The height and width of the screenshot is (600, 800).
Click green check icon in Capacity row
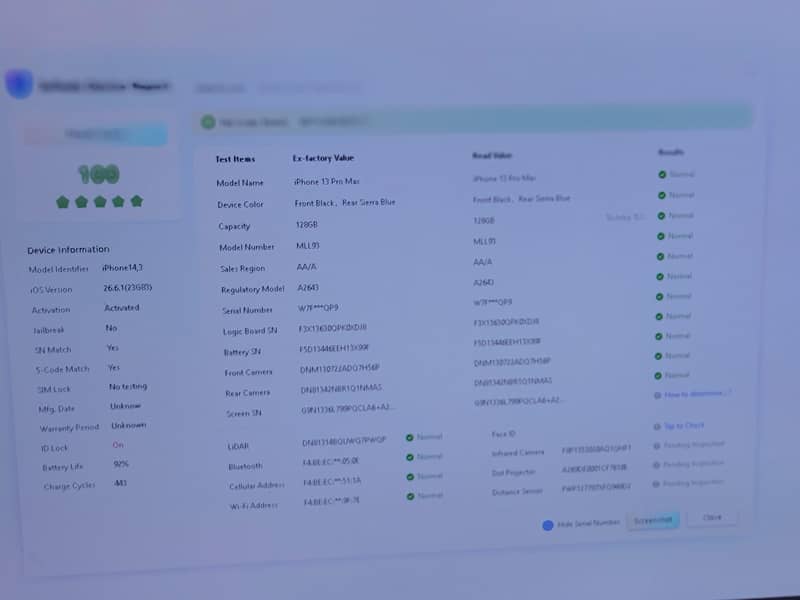pyautogui.click(x=661, y=216)
